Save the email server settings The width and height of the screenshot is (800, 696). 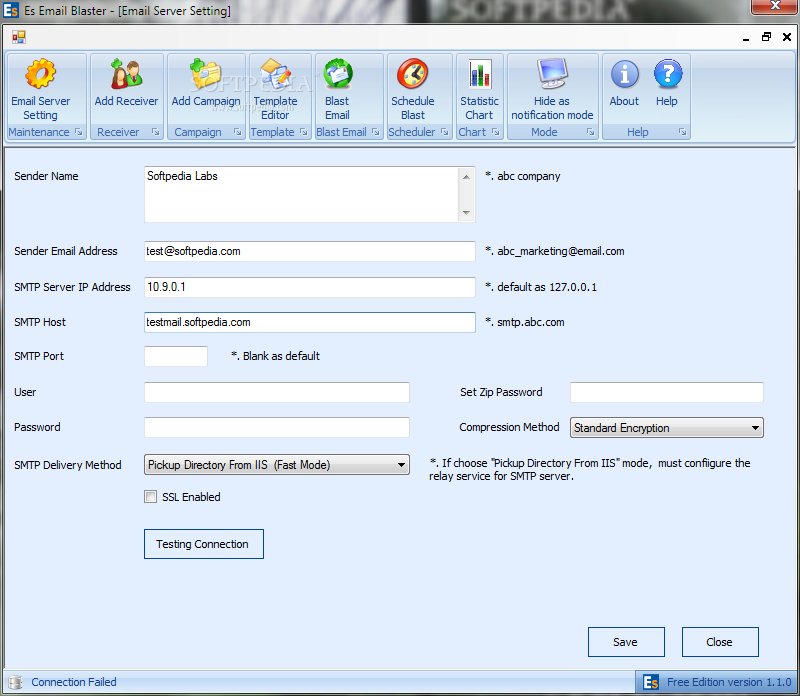(x=626, y=642)
